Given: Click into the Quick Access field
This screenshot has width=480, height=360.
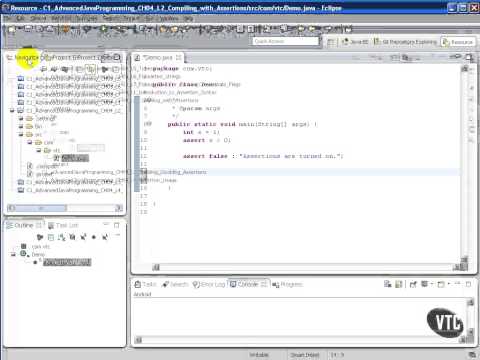Looking at the screenshot, I should click(286, 41).
